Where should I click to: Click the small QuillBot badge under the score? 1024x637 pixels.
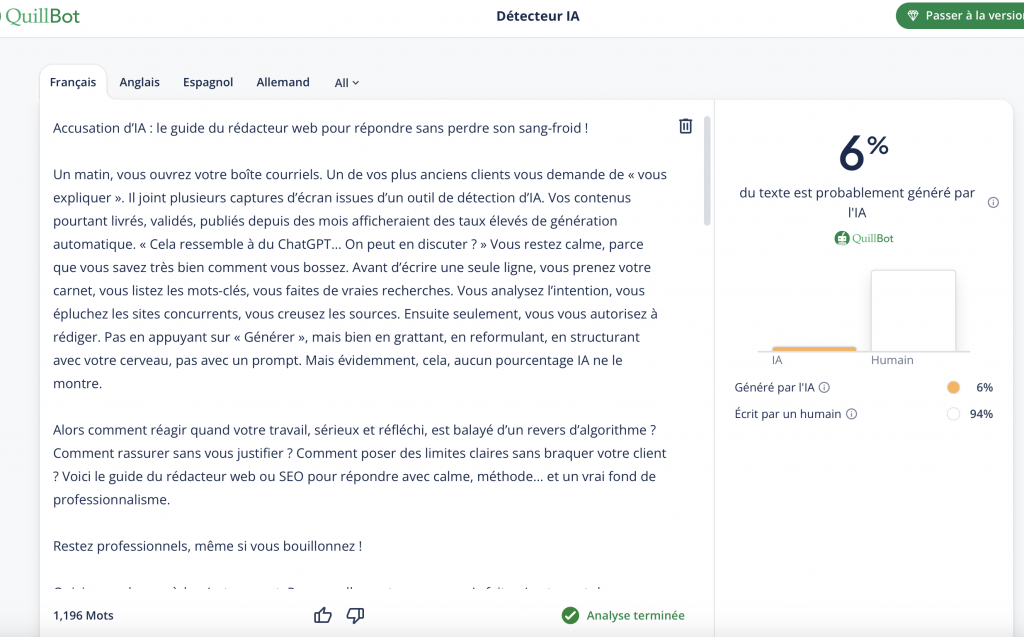(864, 238)
